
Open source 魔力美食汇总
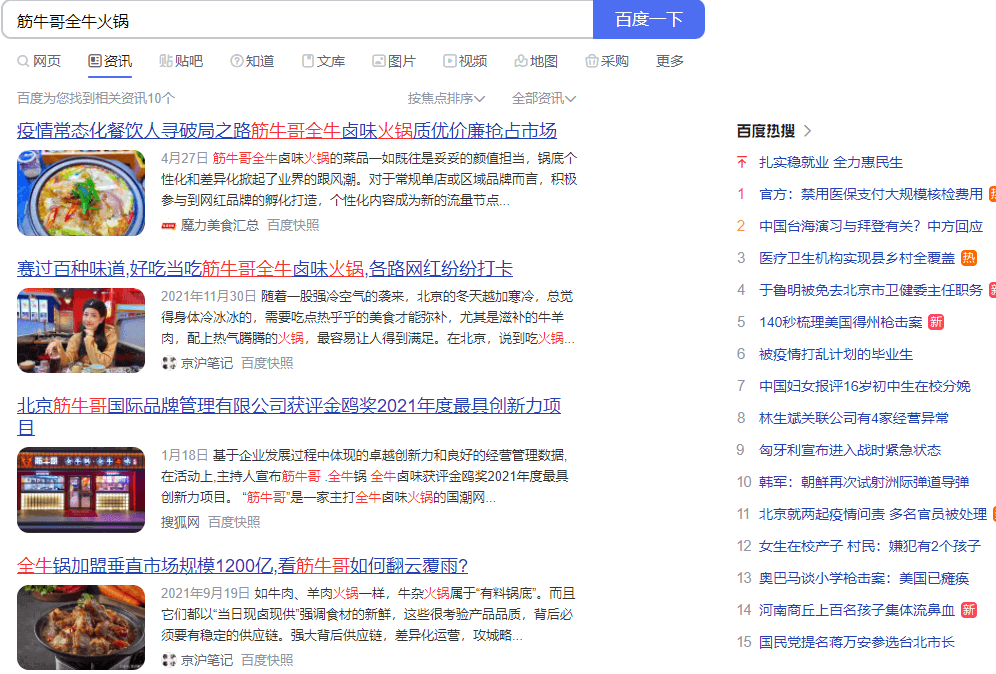(x=220, y=226)
